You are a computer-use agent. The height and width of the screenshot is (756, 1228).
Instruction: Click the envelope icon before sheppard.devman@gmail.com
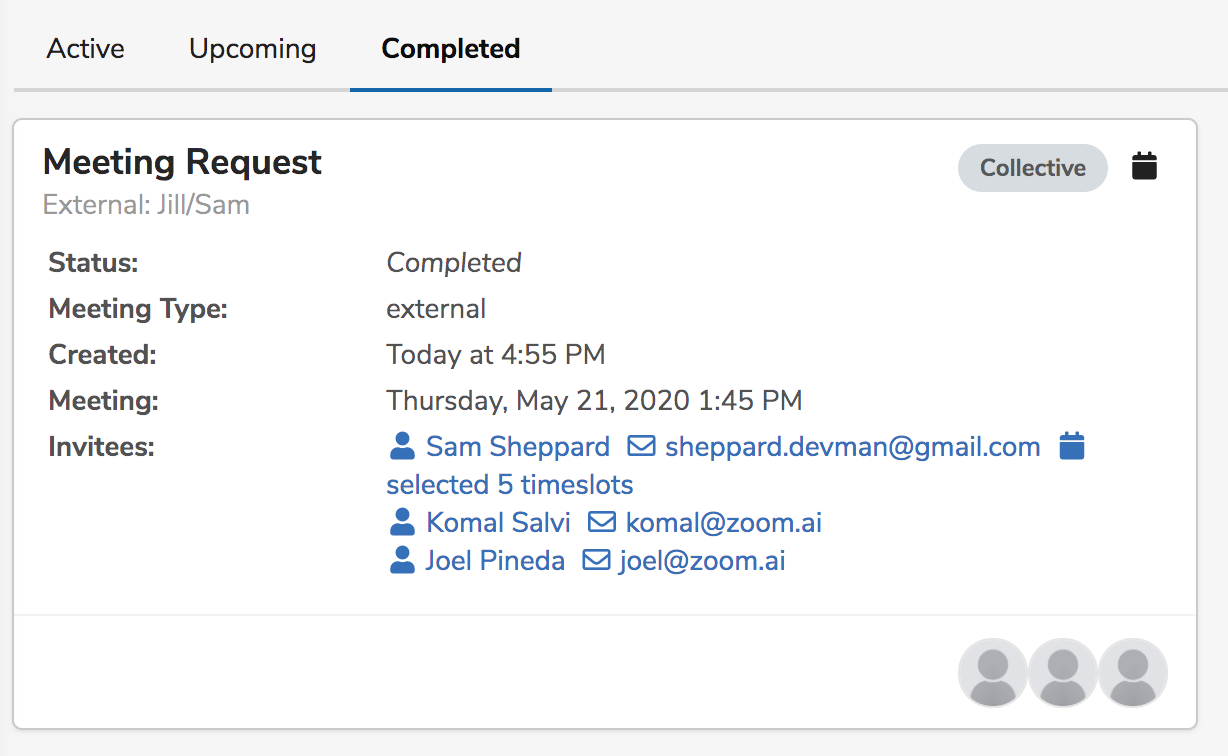641,446
